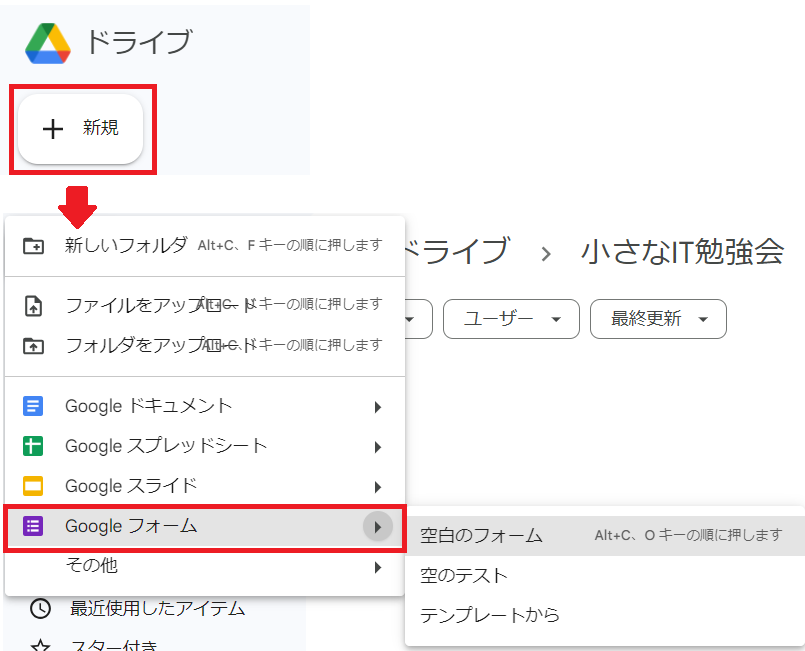Image resolution: width=805 pixels, height=651 pixels.
Task: Click the folder upload icon
Action: coord(34,345)
